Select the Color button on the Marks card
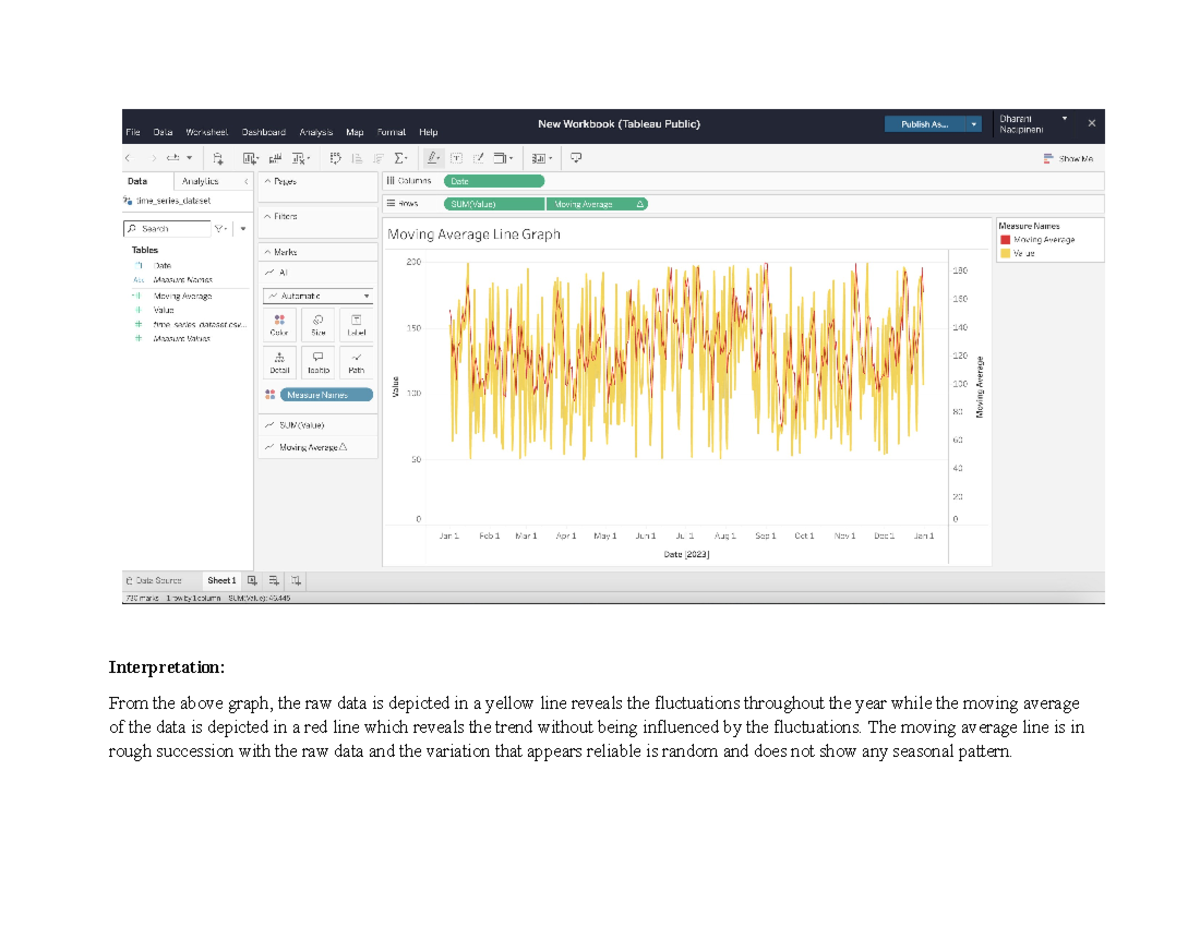This screenshot has height=927, width=1200. pyautogui.click(x=278, y=325)
